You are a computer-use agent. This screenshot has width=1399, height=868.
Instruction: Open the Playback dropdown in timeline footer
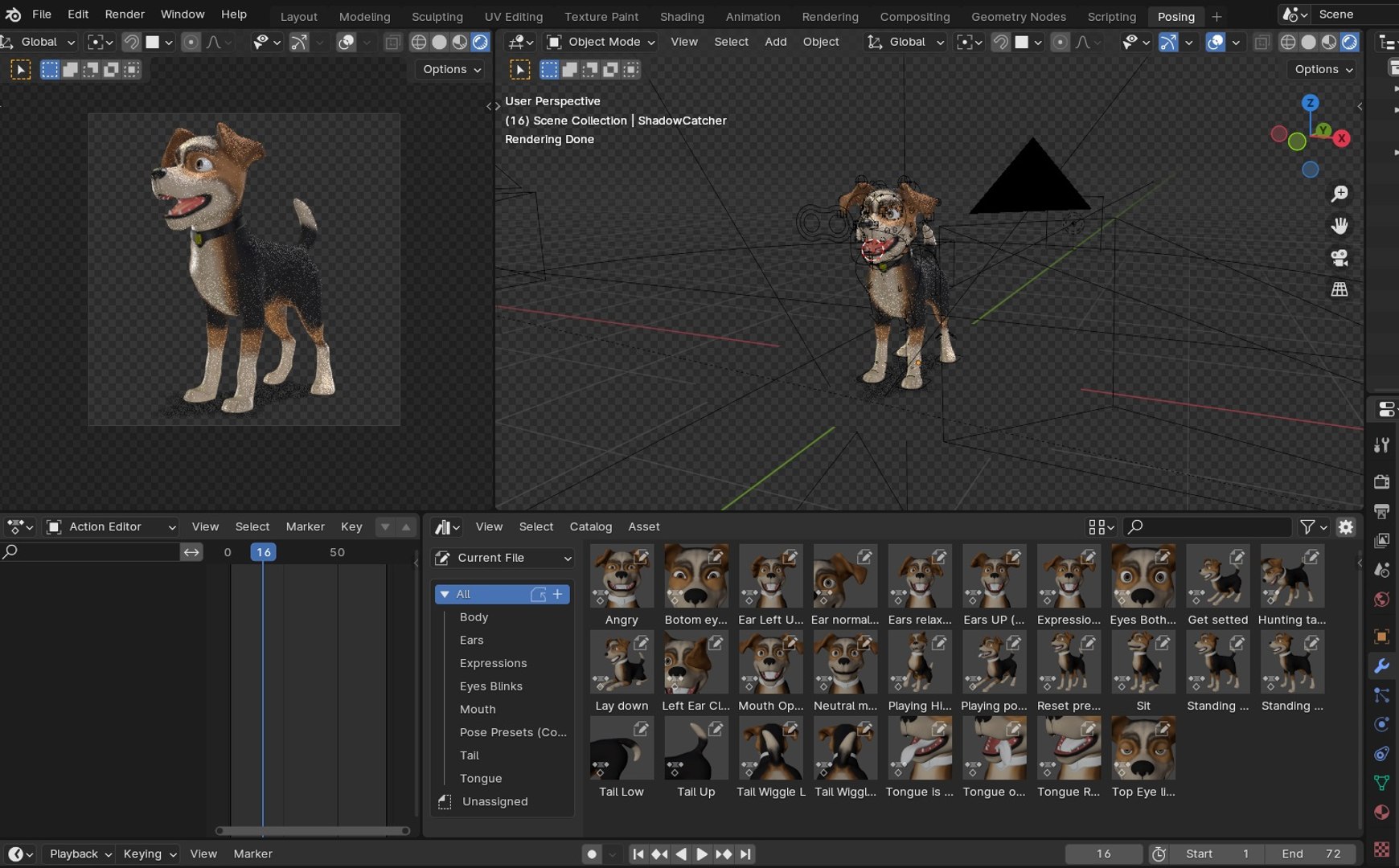[x=80, y=854]
